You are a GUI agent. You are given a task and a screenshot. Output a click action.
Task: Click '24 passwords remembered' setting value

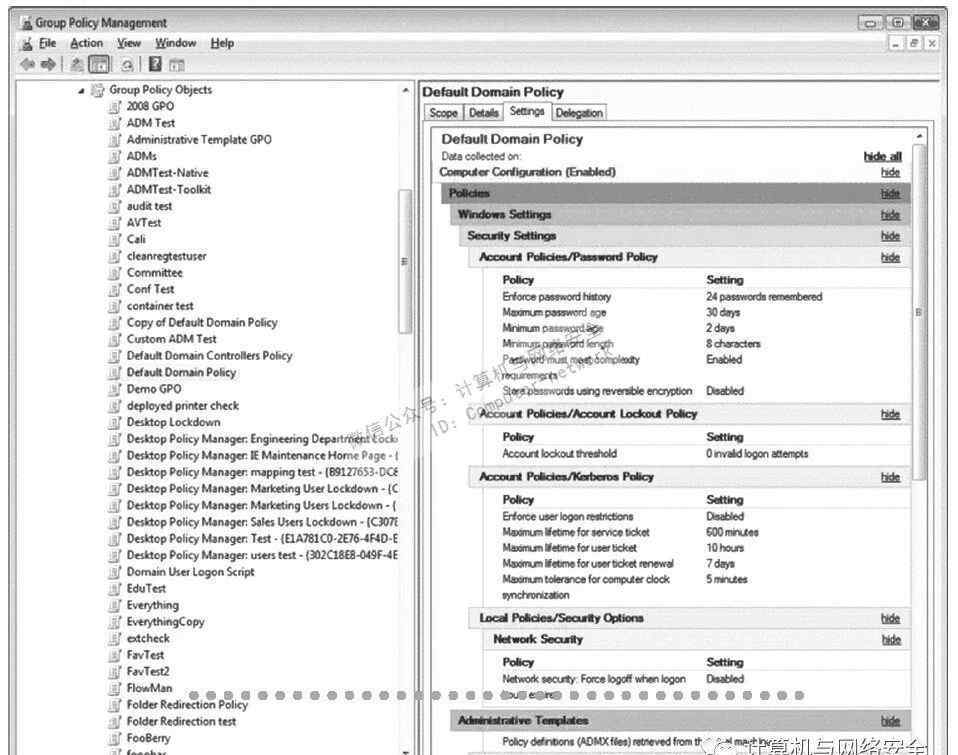click(x=764, y=297)
